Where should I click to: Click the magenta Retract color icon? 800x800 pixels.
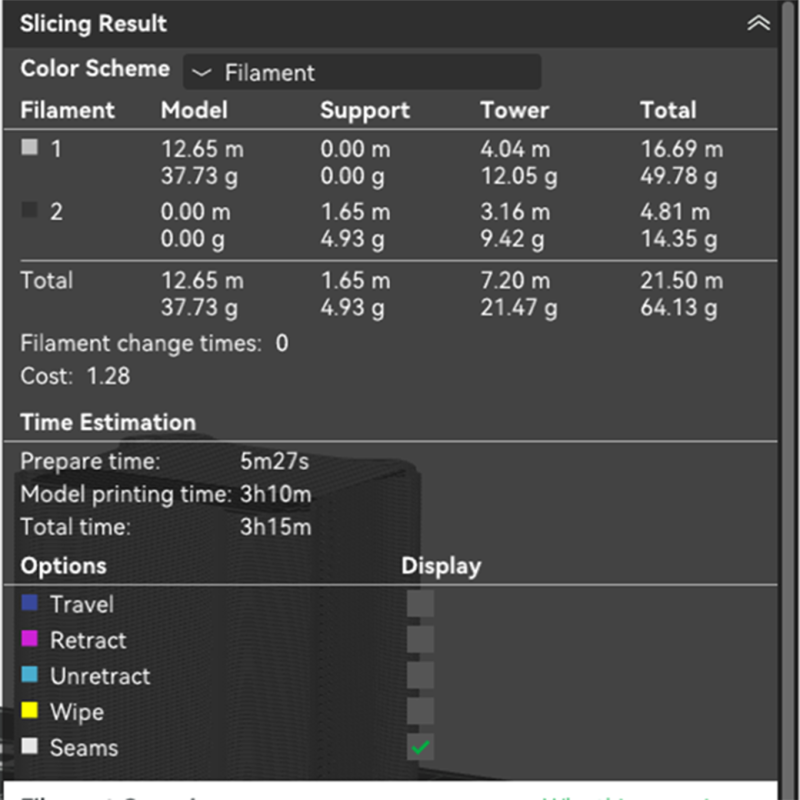(30, 640)
